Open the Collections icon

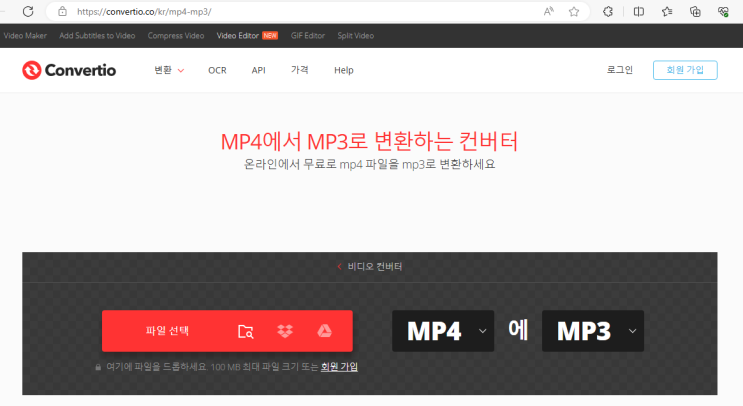coord(695,11)
